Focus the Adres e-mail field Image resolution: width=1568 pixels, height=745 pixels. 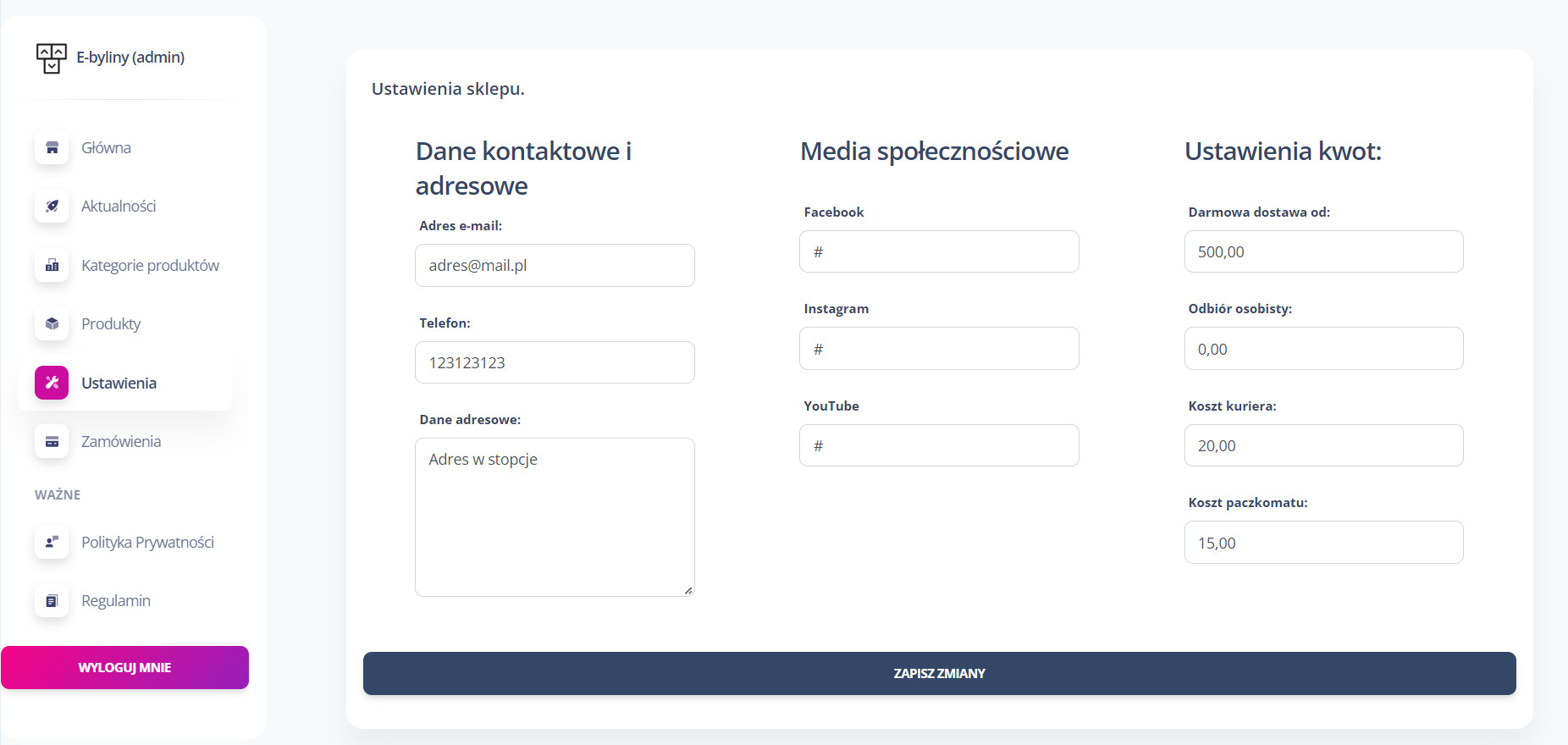click(x=555, y=265)
